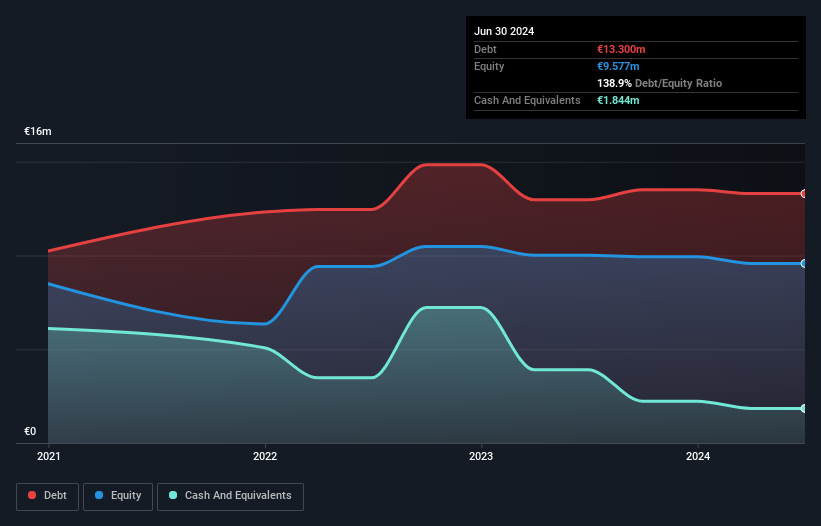
Task: Click the Debt label in tooltip
Action: pos(485,49)
